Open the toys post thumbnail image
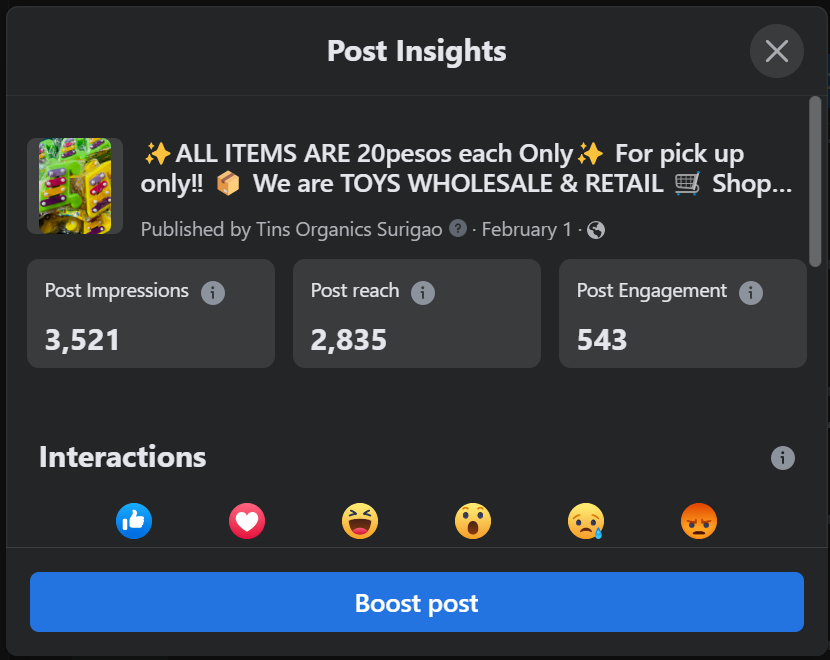The height and width of the screenshot is (660, 830). 75,186
